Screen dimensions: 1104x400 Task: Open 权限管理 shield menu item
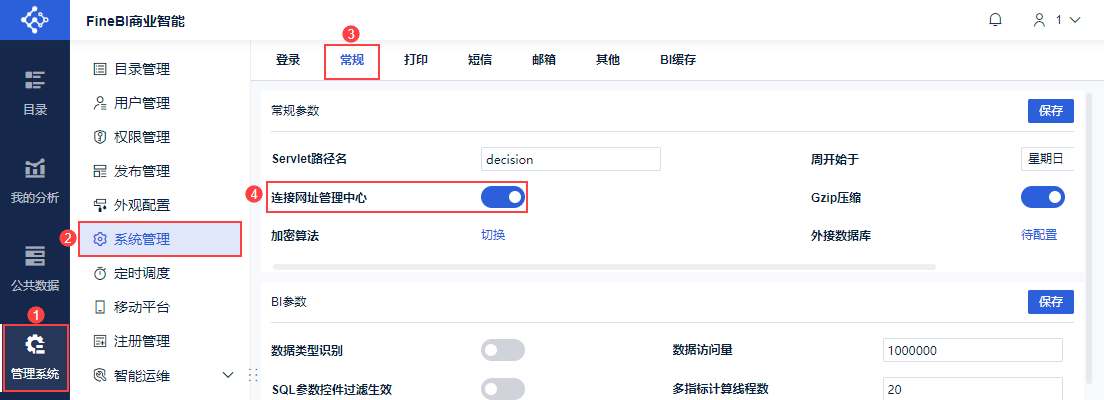(141, 137)
